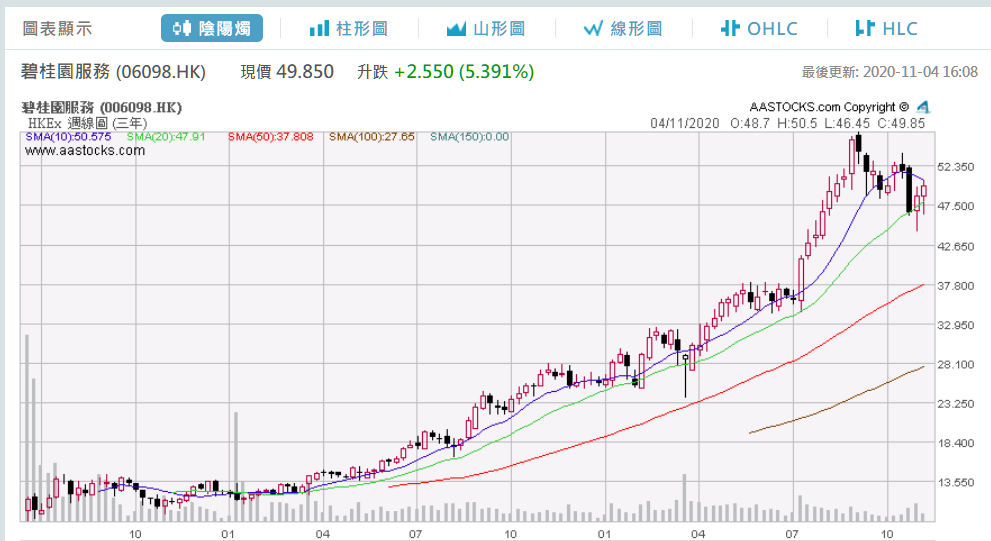The width and height of the screenshot is (991, 541).
Task: Click the SMA(50):37.808 legend label
Action: click(x=271, y=137)
